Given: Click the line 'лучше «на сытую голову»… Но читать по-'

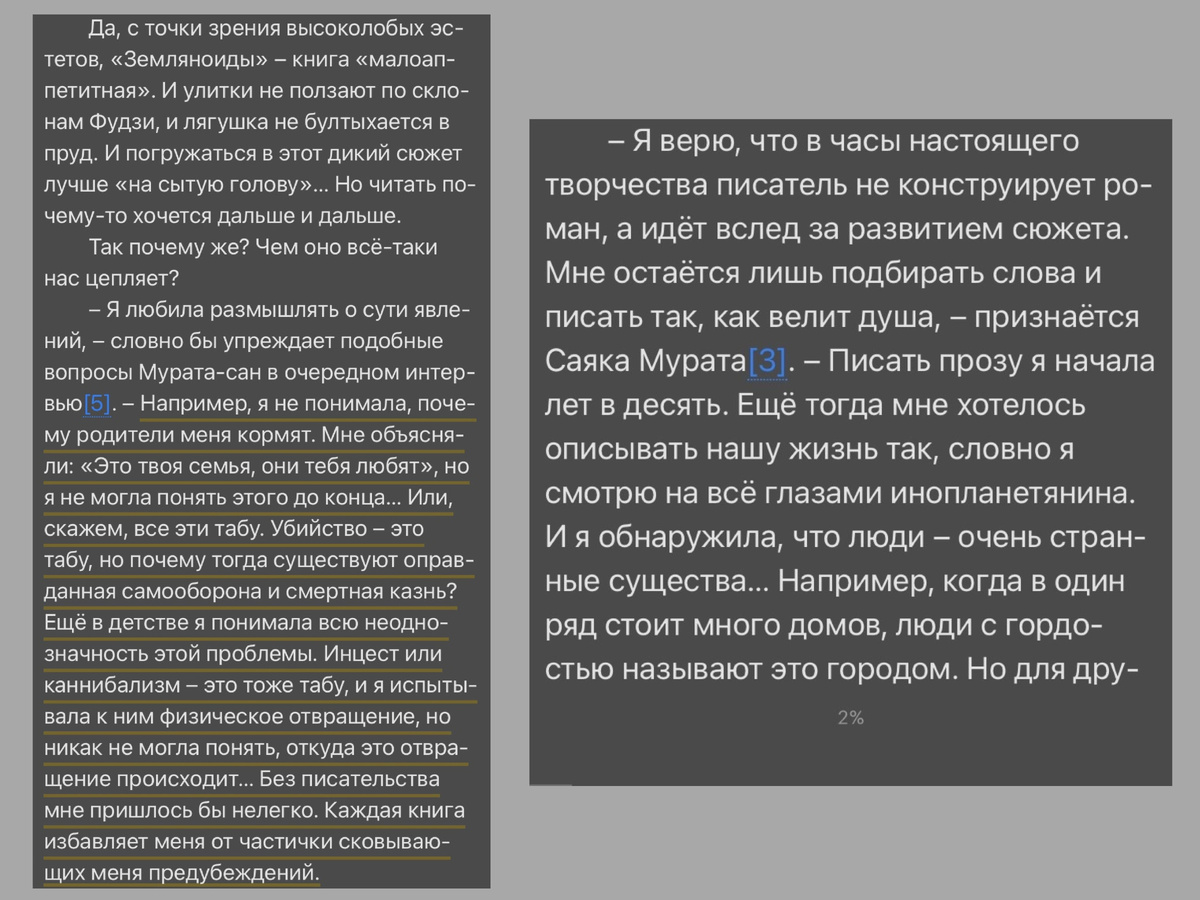Looking at the screenshot, I should (x=261, y=185).
